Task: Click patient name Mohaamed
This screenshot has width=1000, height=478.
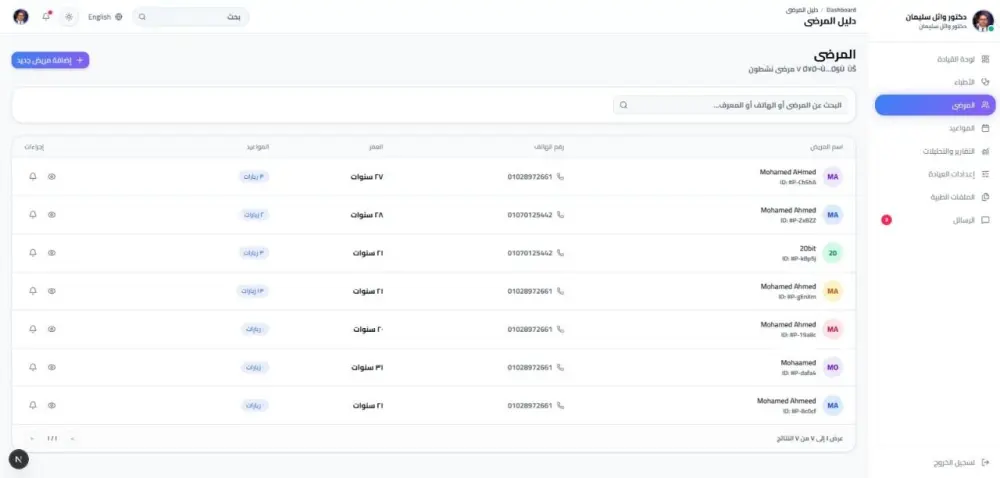Action: tap(797, 363)
